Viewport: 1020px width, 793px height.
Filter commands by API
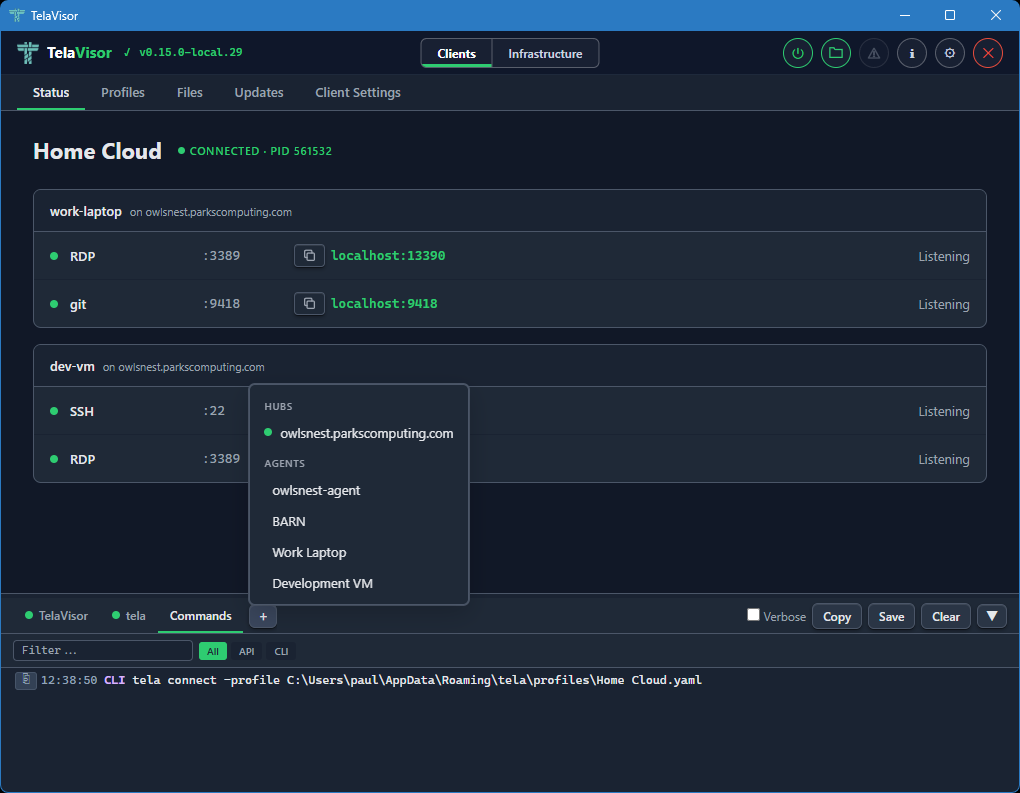(247, 651)
